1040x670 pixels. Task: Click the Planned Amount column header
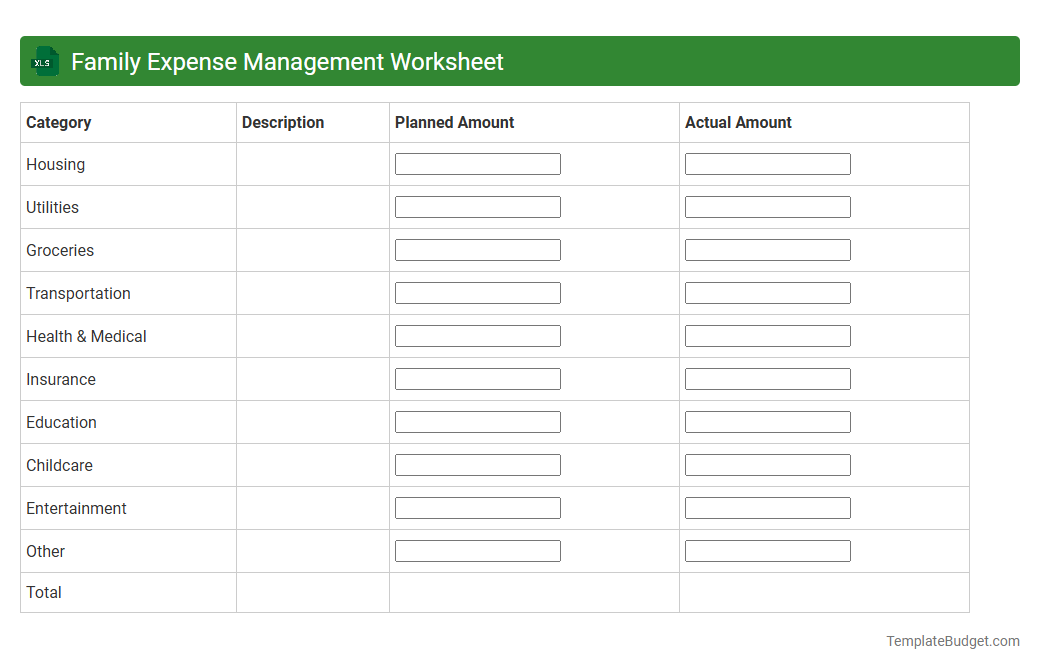tap(452, 122)
